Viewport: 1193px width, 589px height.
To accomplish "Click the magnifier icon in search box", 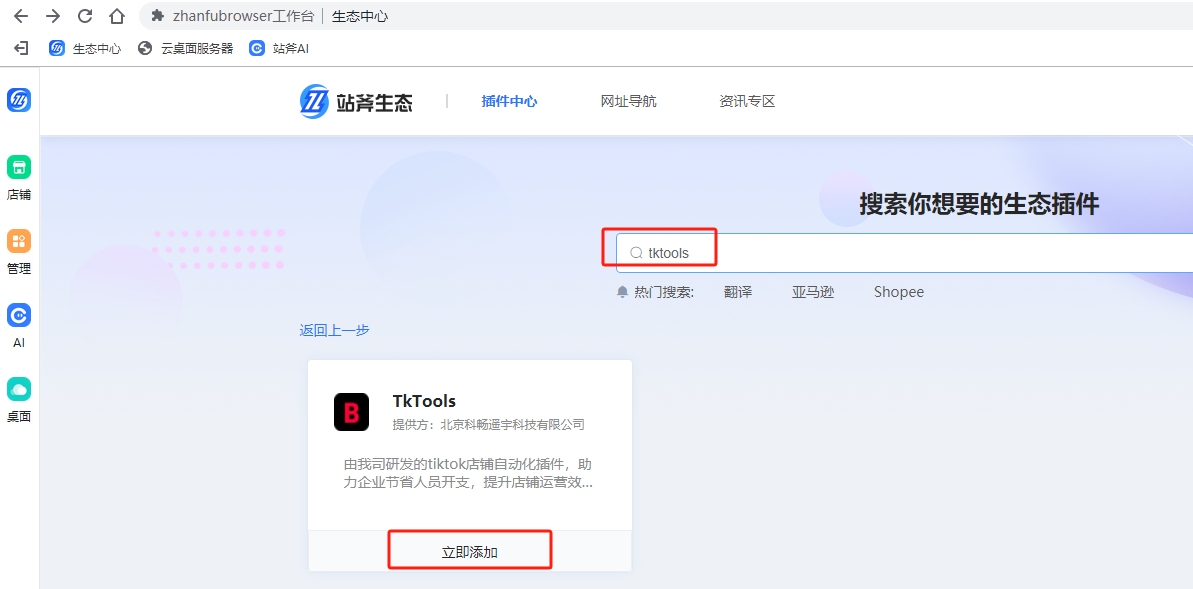I will pos(636,253).
